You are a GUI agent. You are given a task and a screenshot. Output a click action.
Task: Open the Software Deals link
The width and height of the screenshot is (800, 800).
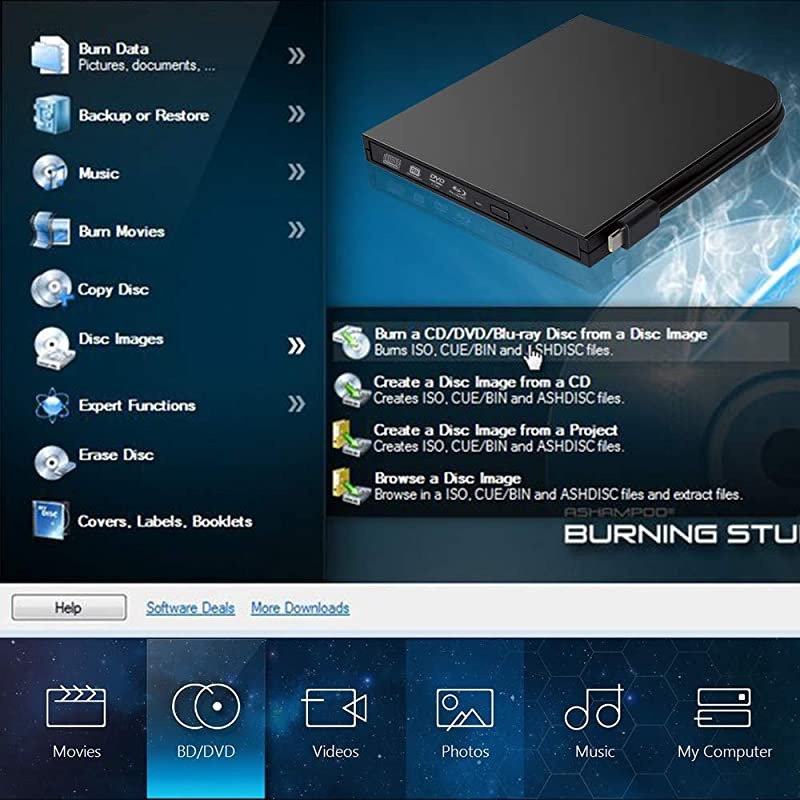(x=189, y=607)
